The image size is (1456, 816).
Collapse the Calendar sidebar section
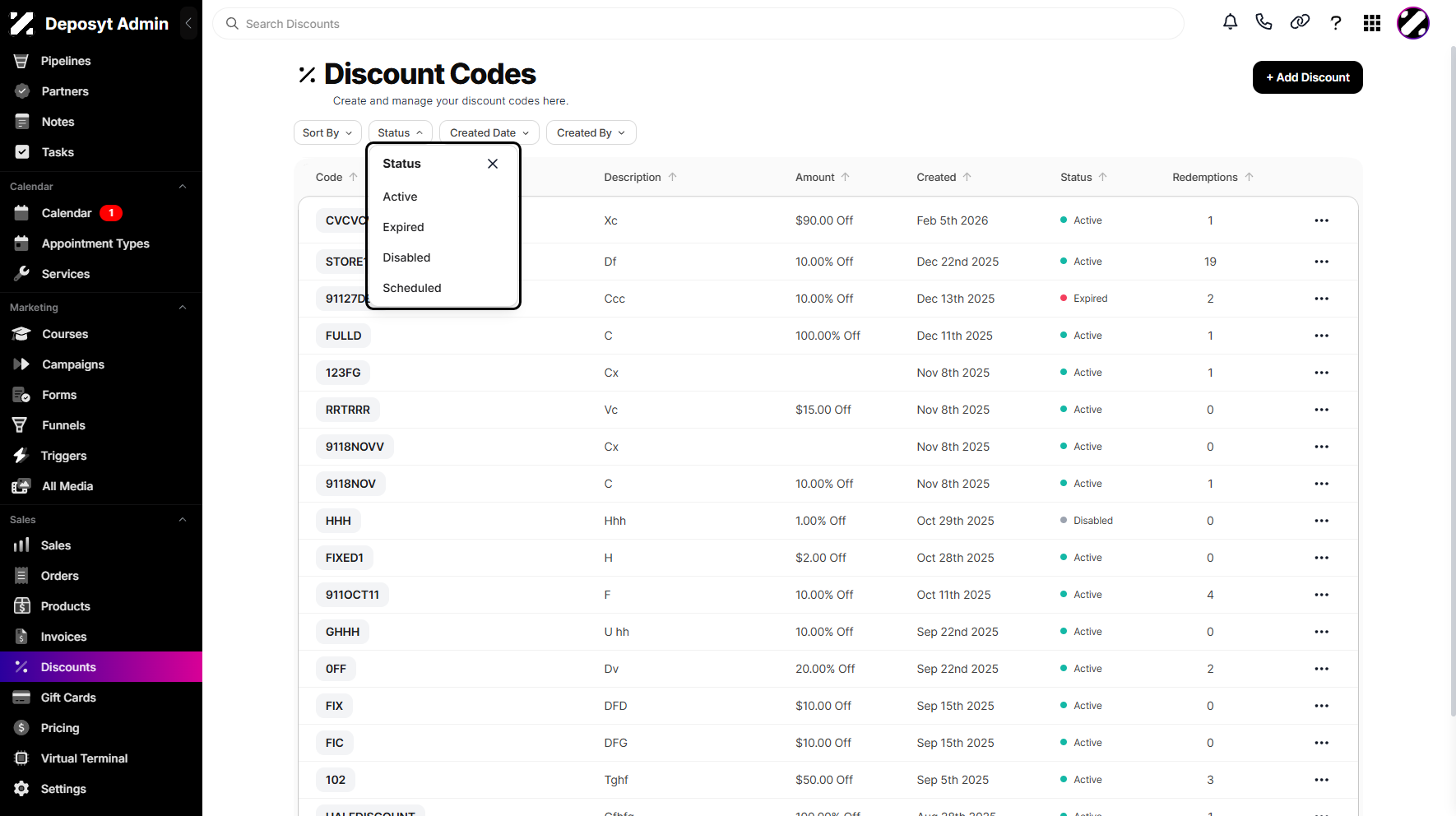point(183,187)
